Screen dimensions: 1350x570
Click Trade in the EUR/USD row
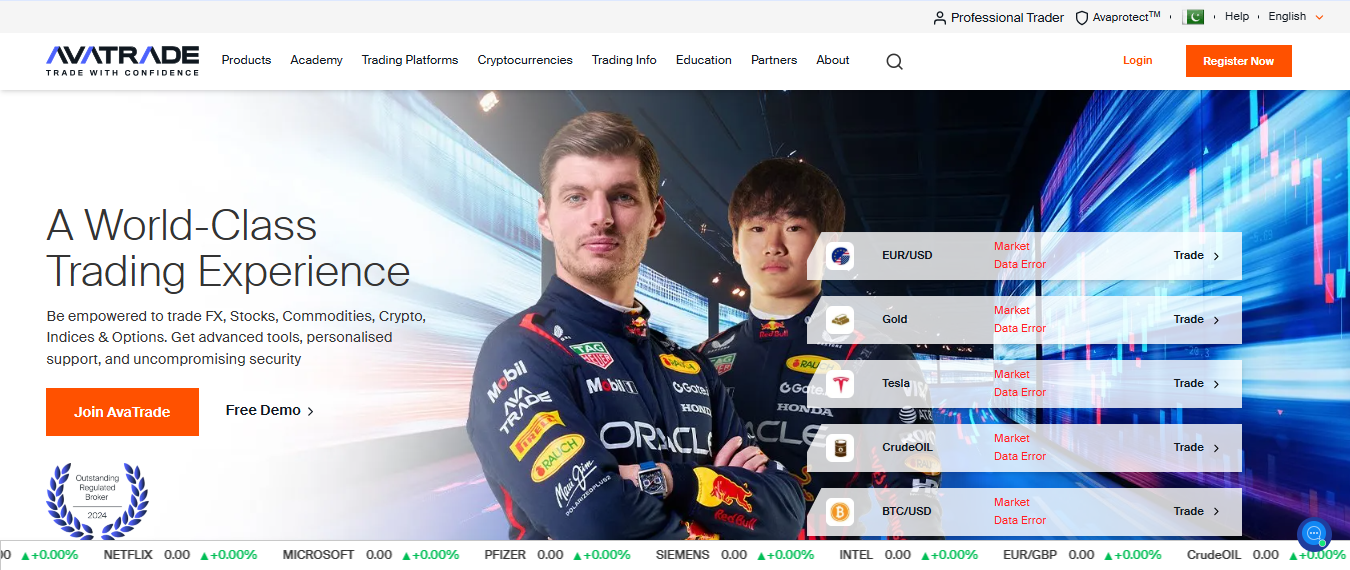[x=1188, y=256]
